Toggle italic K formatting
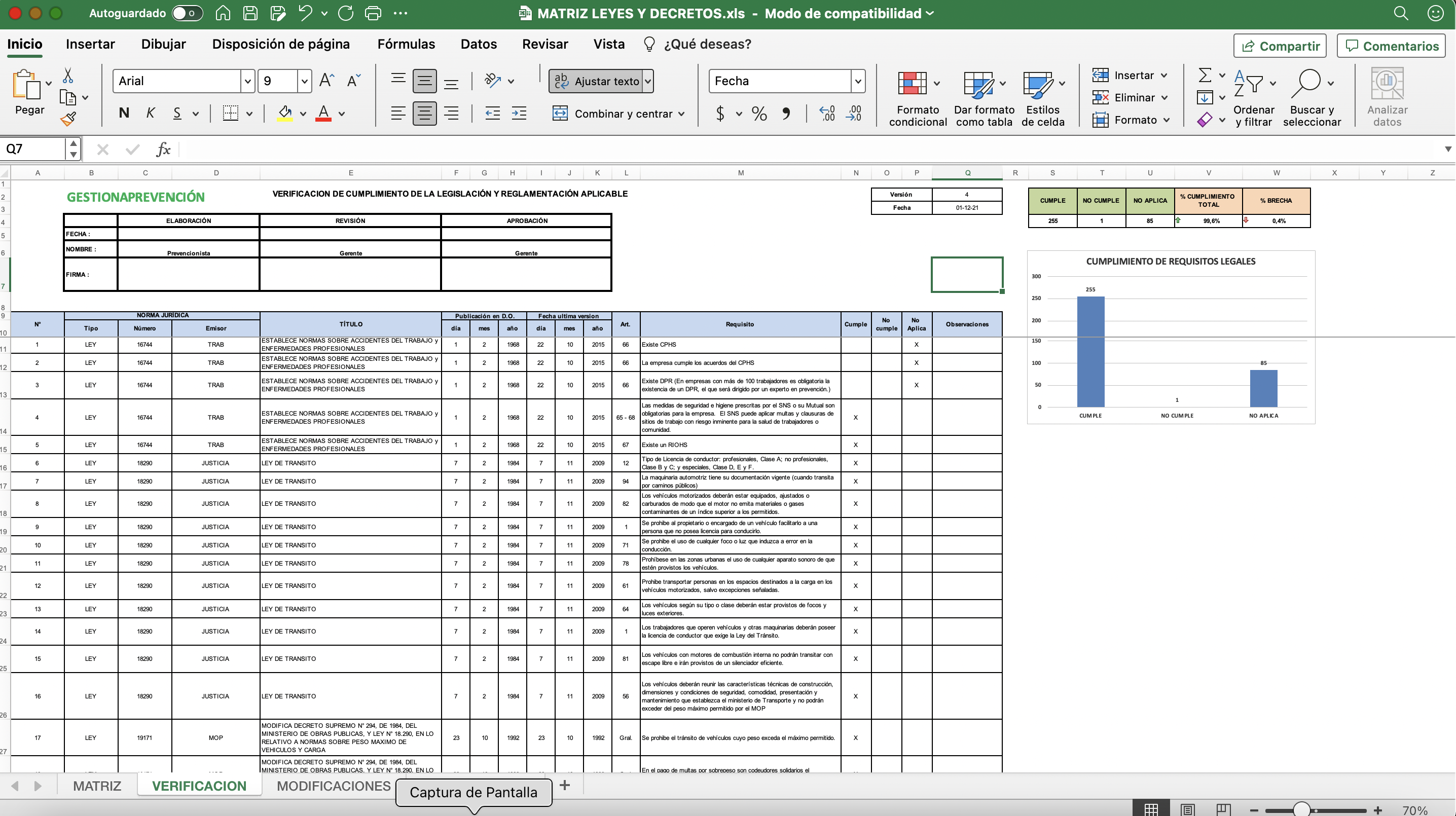Viewport: 1456px width, 816px height. pos(151,113)
